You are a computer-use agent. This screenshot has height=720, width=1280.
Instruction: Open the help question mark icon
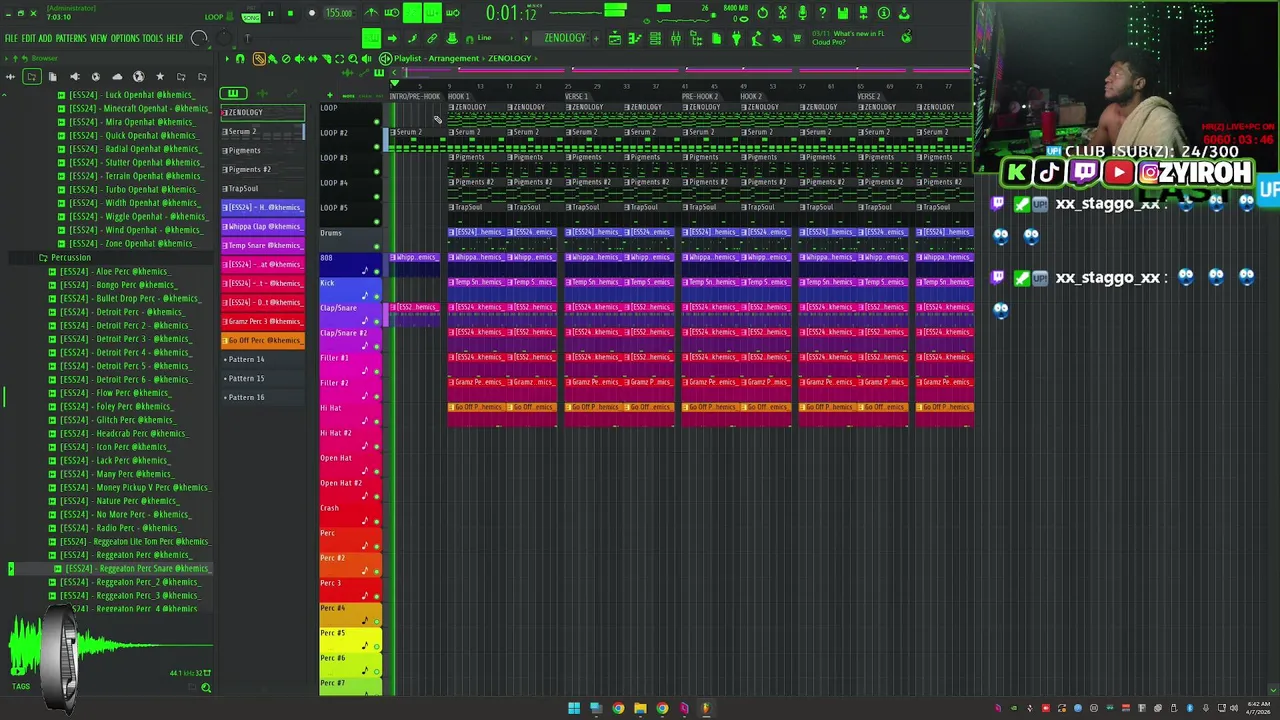pos(822,13)
